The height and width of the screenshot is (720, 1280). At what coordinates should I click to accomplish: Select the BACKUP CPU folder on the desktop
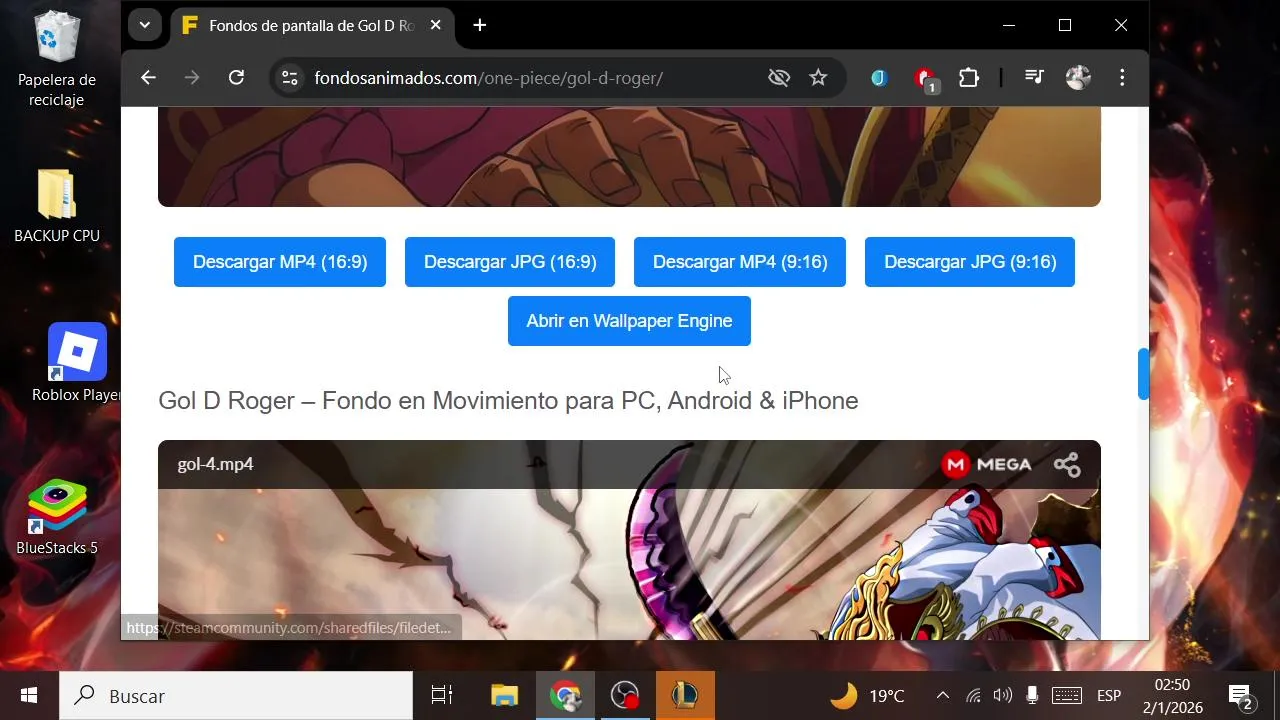coord(57,206)
